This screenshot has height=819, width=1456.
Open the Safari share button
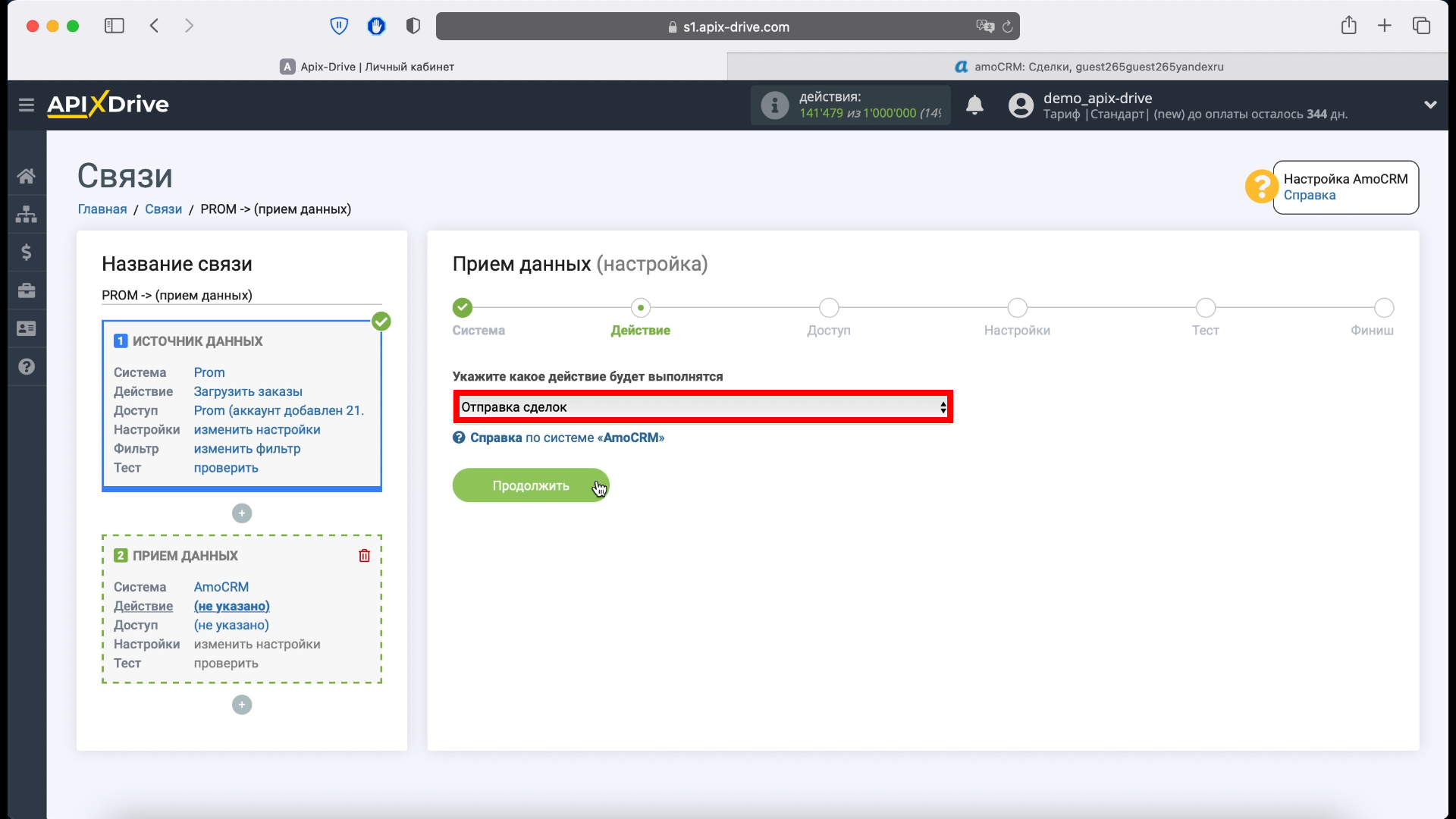click(x=1348, y=25)
